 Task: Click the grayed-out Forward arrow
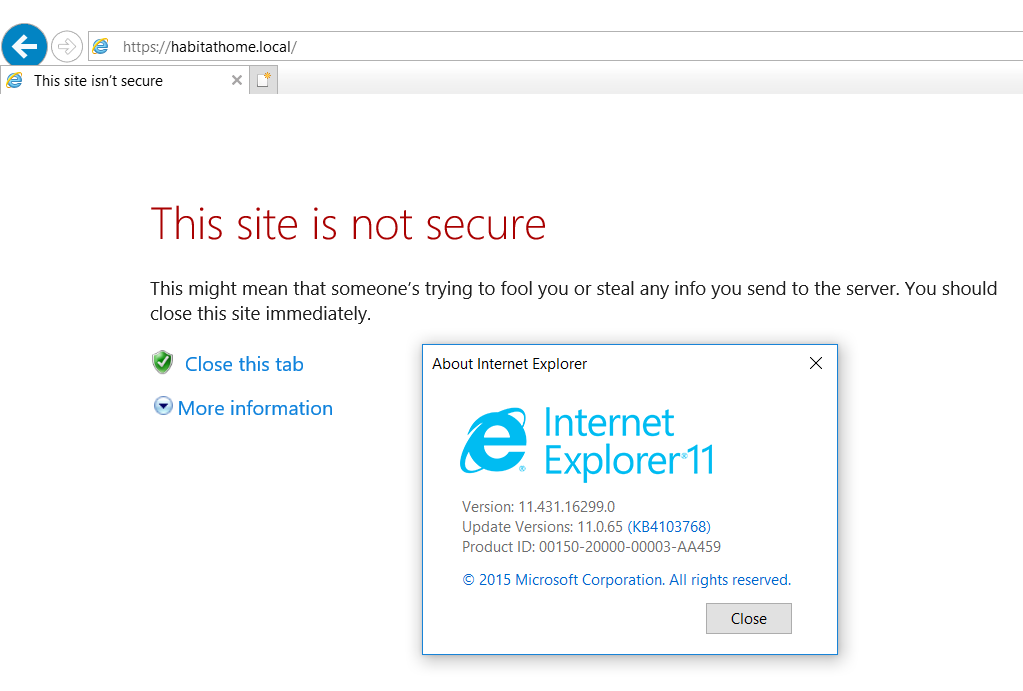65,45
